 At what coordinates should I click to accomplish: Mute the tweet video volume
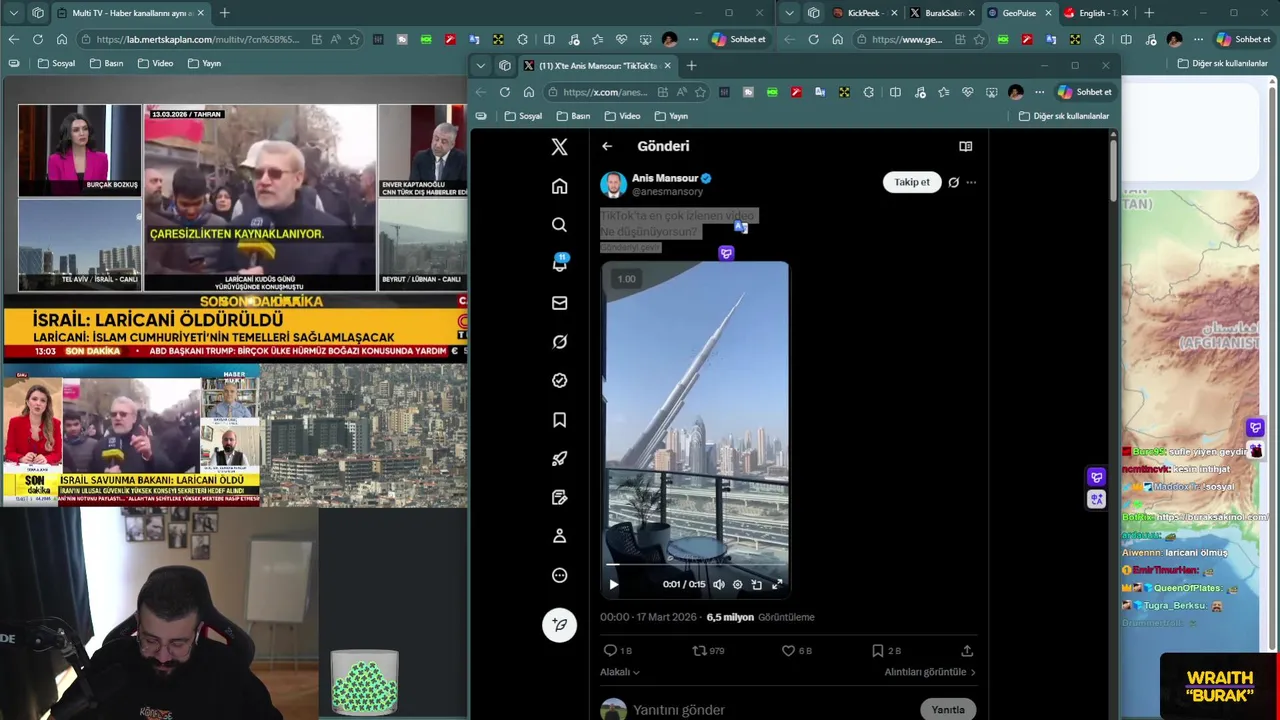pos(718,585)
